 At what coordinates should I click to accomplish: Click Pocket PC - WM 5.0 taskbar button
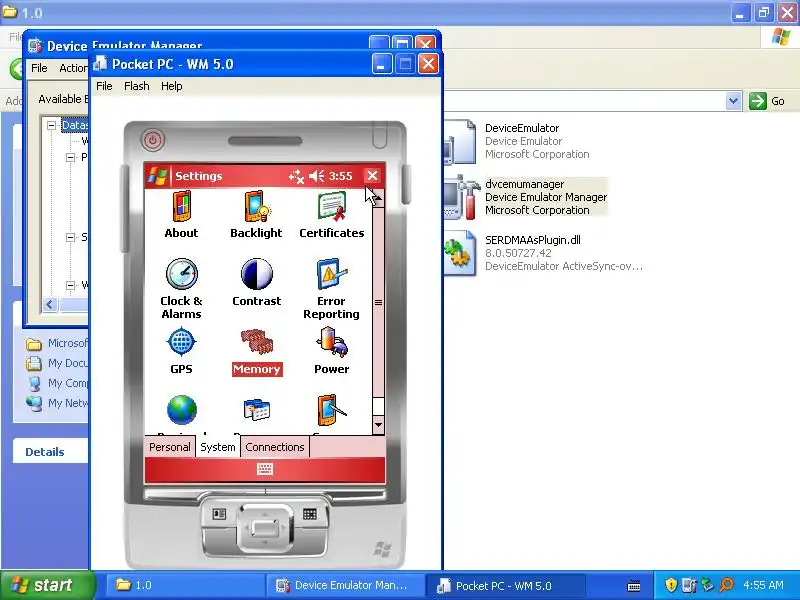(504, 585)
